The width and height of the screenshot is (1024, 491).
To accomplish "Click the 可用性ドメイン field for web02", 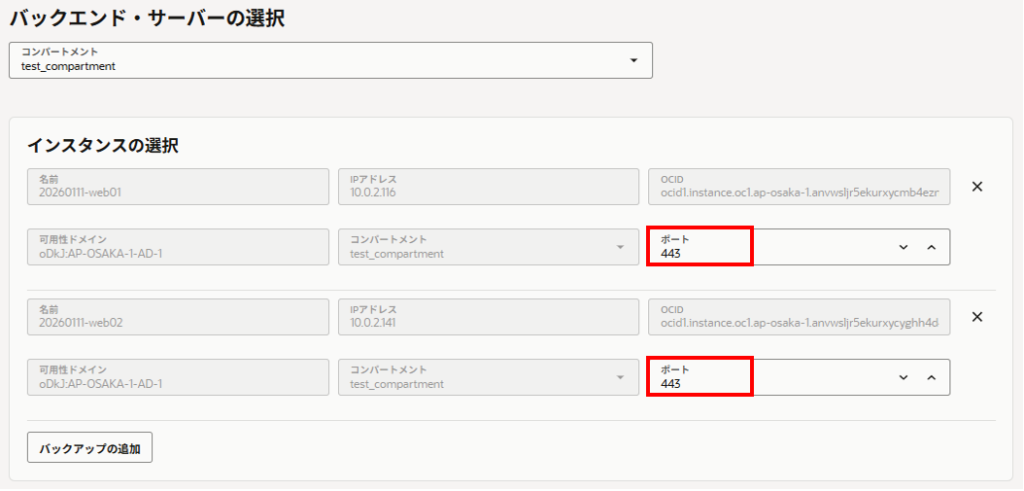I will [x=178, y=377].
